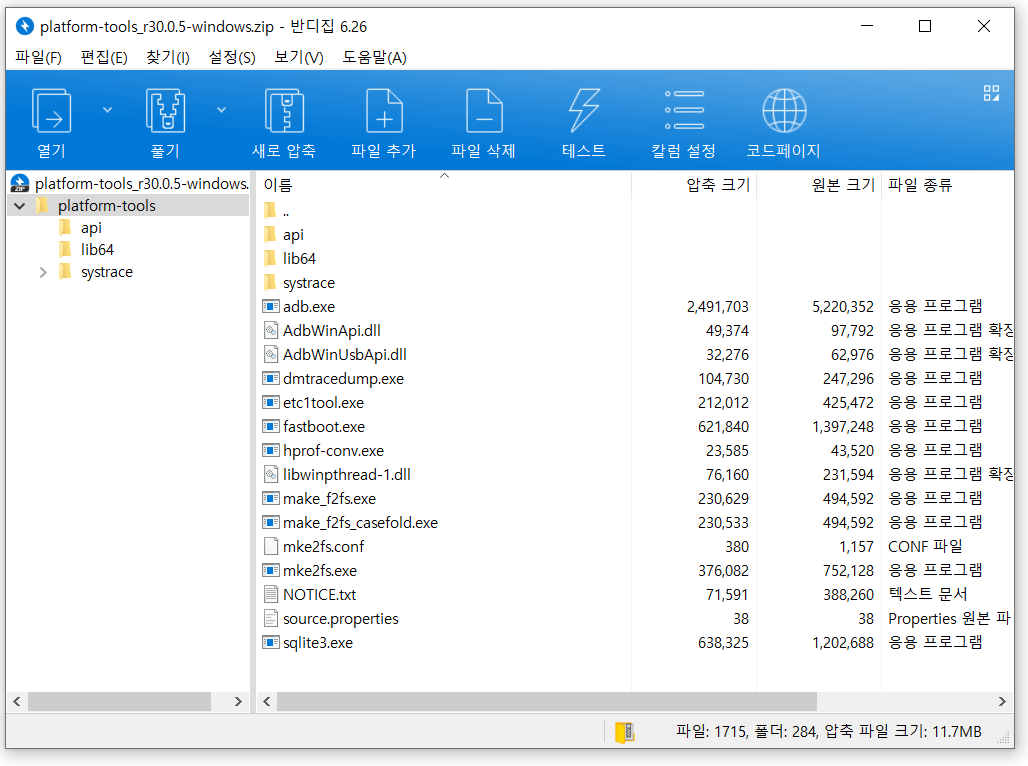Click the Open (열기) toolbar icon

click(51, 111)
